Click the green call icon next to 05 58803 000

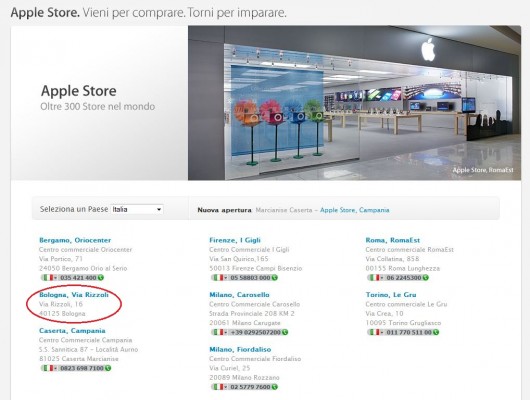274,278
